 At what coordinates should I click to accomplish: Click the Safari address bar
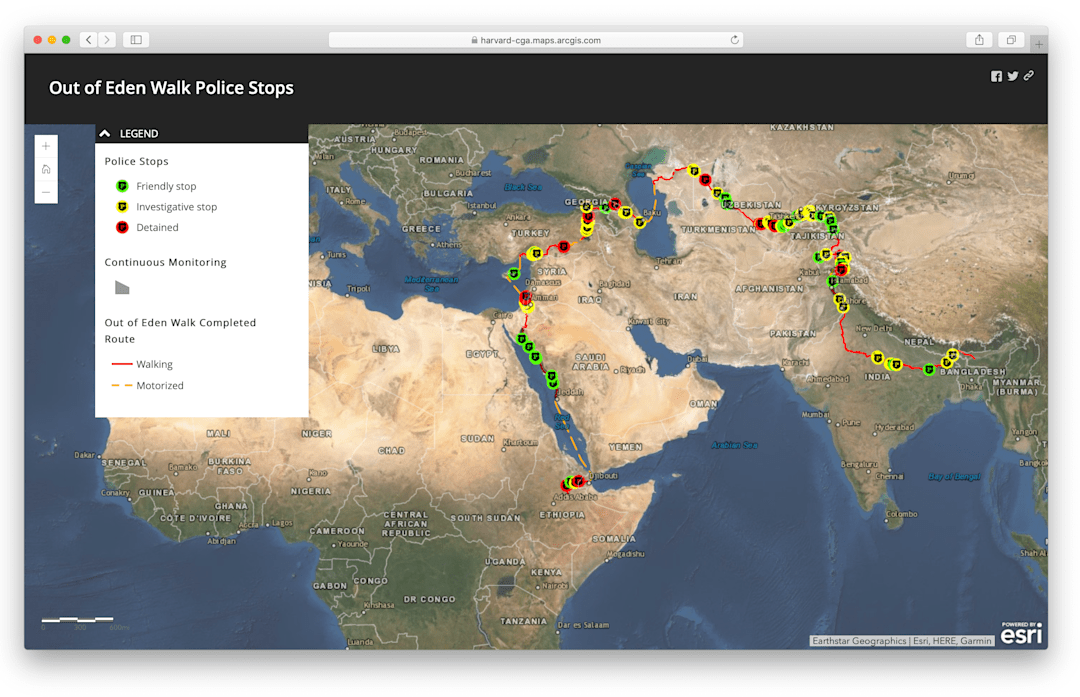pyautogui.click(x=535, y=40)
